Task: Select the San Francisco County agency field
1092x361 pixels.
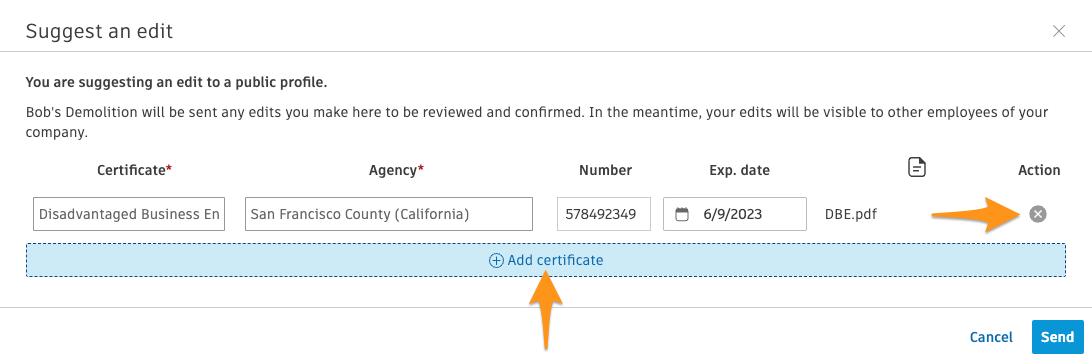Action: click(389, 214)
